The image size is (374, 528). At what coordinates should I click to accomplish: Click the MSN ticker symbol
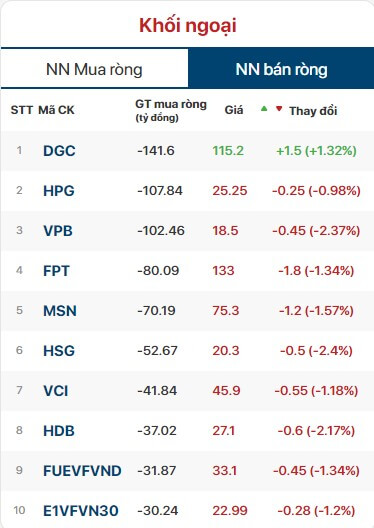click(60, 310)
